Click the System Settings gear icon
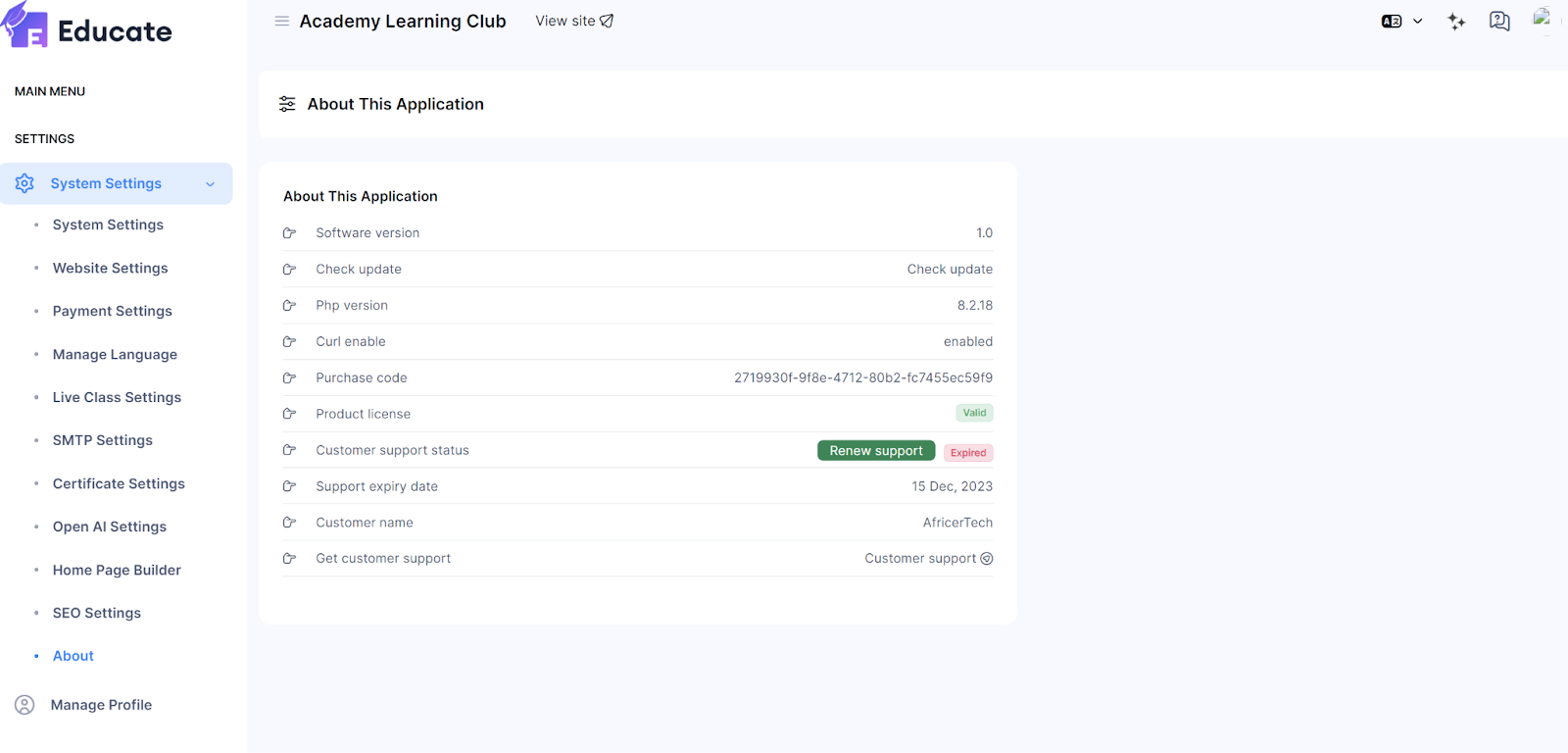The image size is (1568, 753). [24, 183]
